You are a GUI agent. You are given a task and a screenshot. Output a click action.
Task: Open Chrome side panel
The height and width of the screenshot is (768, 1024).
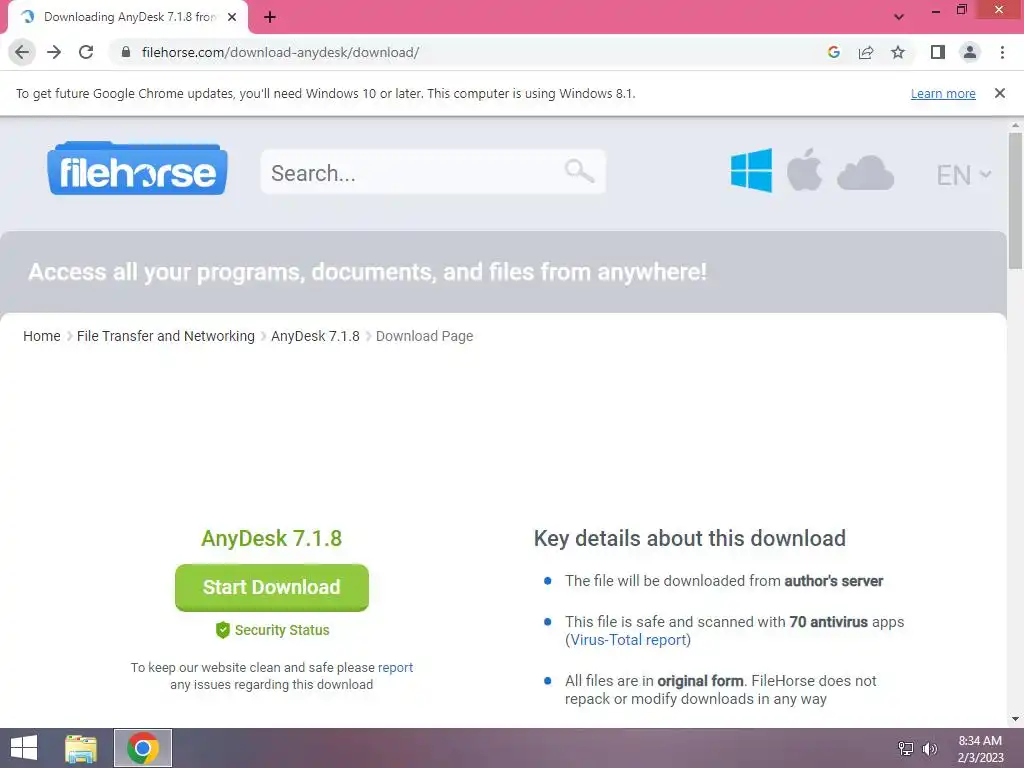tap(938, 52)
